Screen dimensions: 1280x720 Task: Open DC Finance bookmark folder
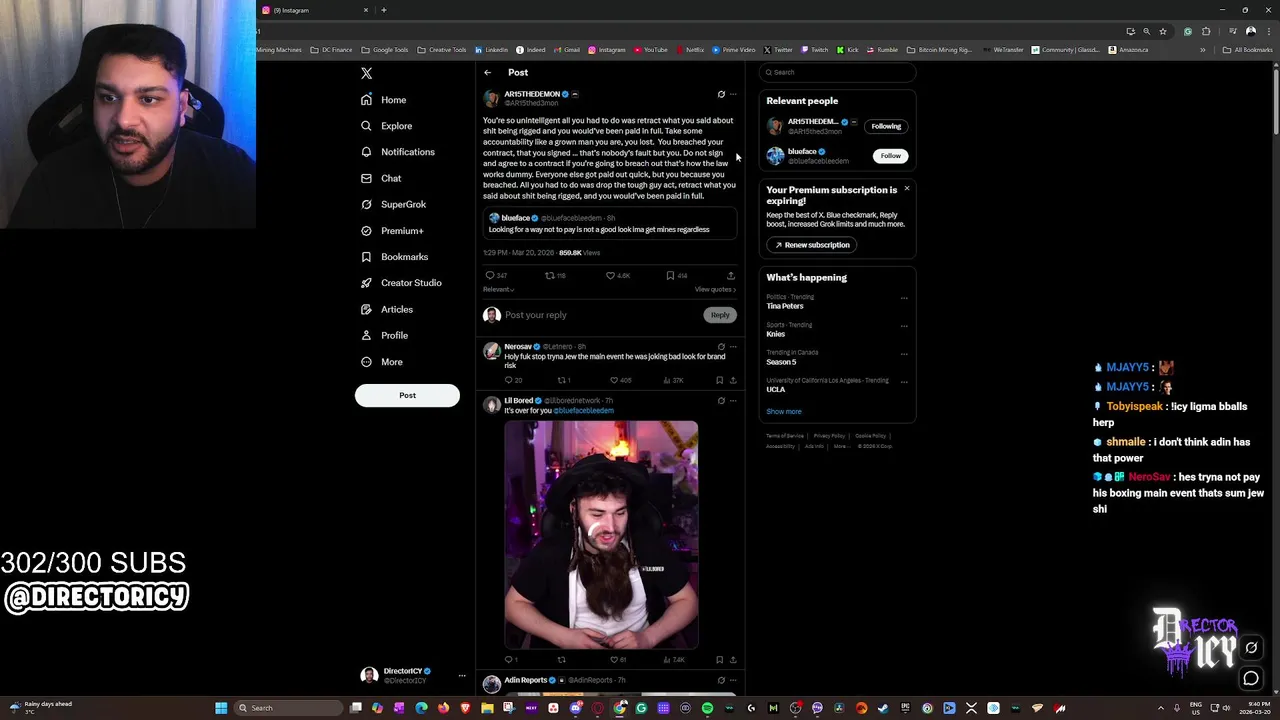(331, 50)
